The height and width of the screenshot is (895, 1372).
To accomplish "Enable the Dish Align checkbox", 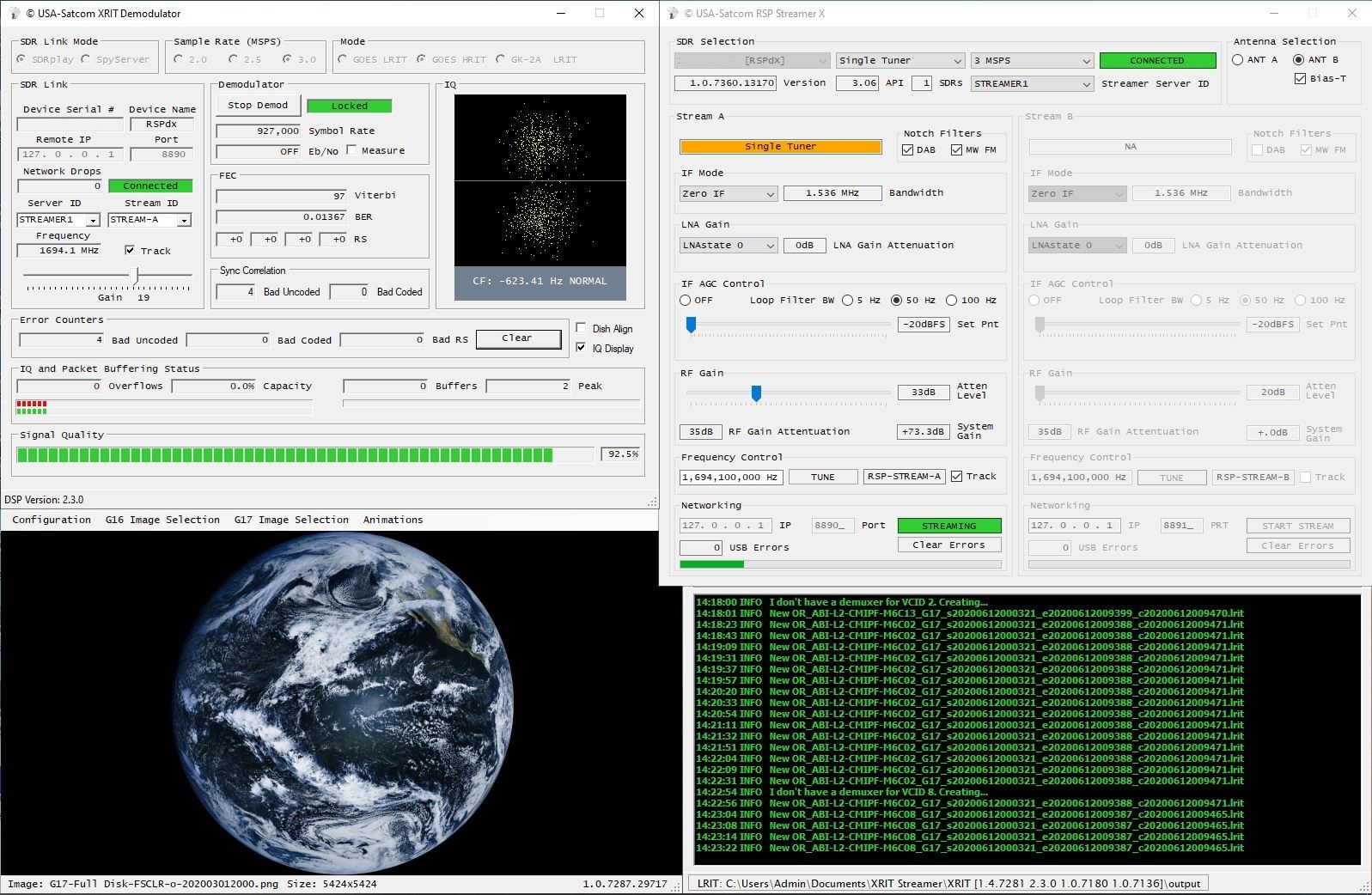I will click(581, 327).
